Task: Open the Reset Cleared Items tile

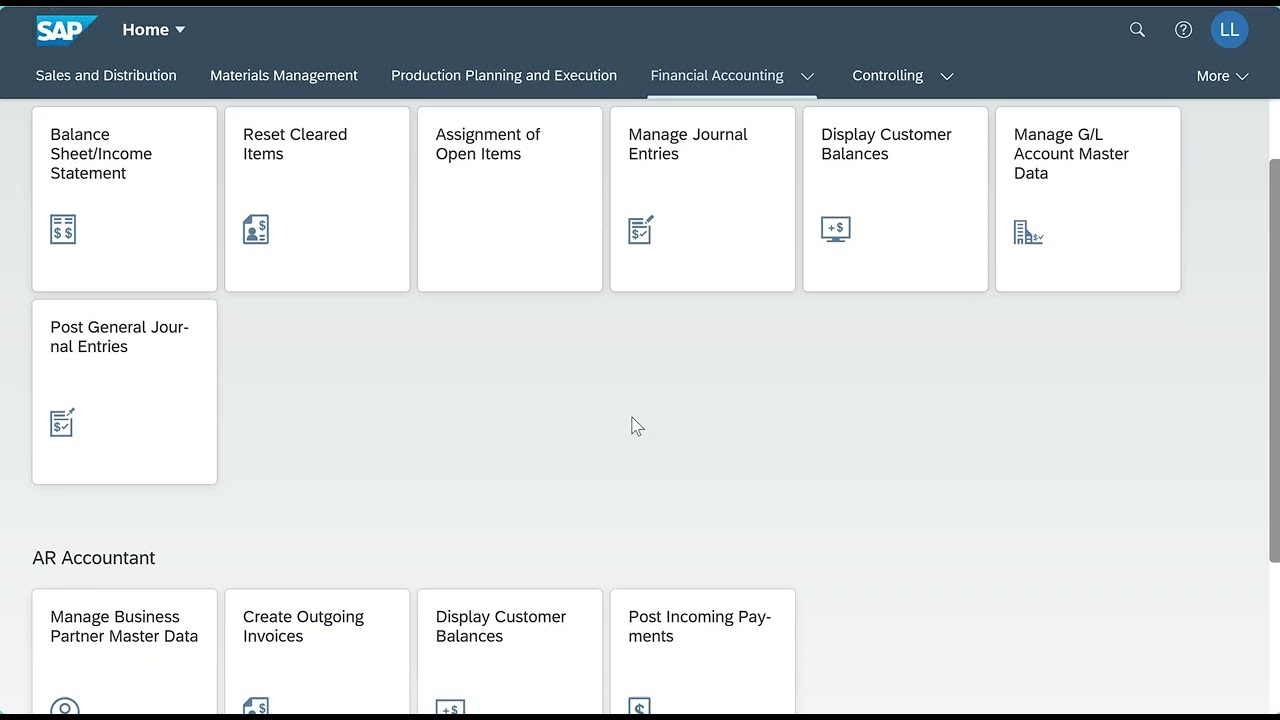Action: [x=317, y=200]
